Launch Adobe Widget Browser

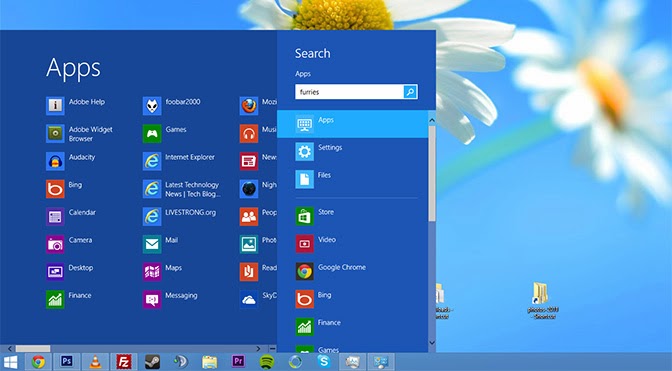coord(80,134)
